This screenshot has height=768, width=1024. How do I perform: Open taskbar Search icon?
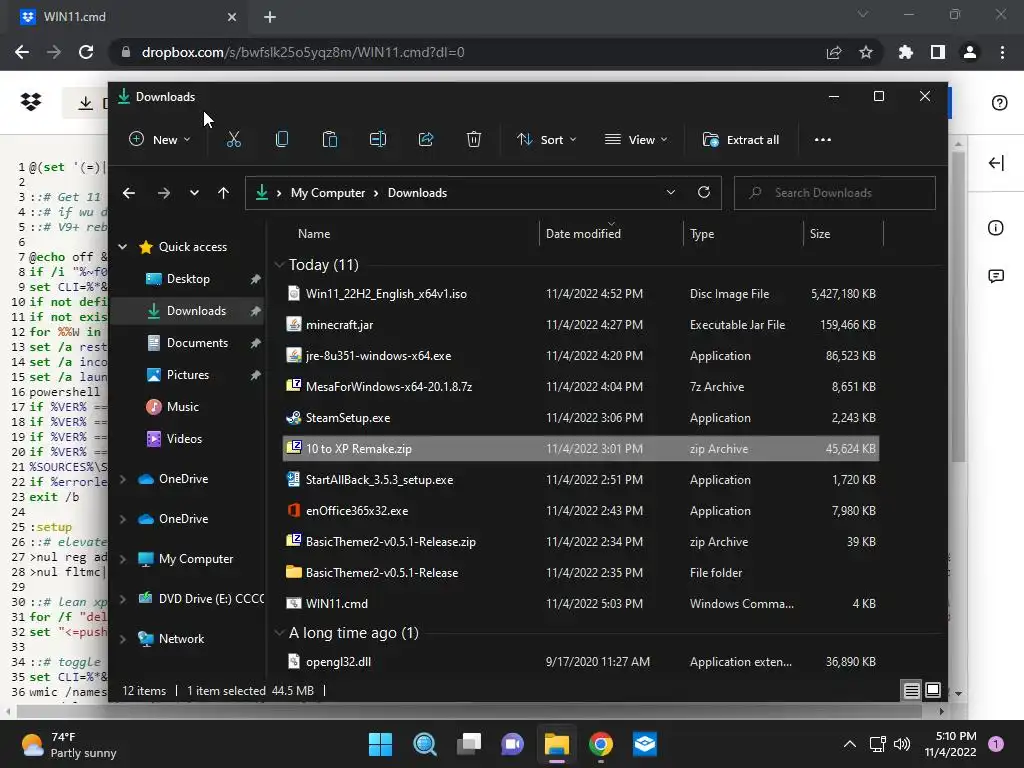click(x=424, y=744)
